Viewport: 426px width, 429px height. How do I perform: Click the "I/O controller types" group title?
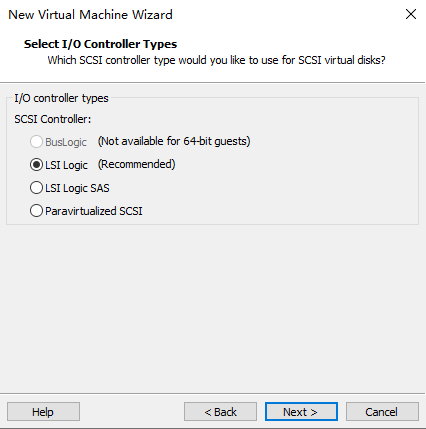click(61, 98)
